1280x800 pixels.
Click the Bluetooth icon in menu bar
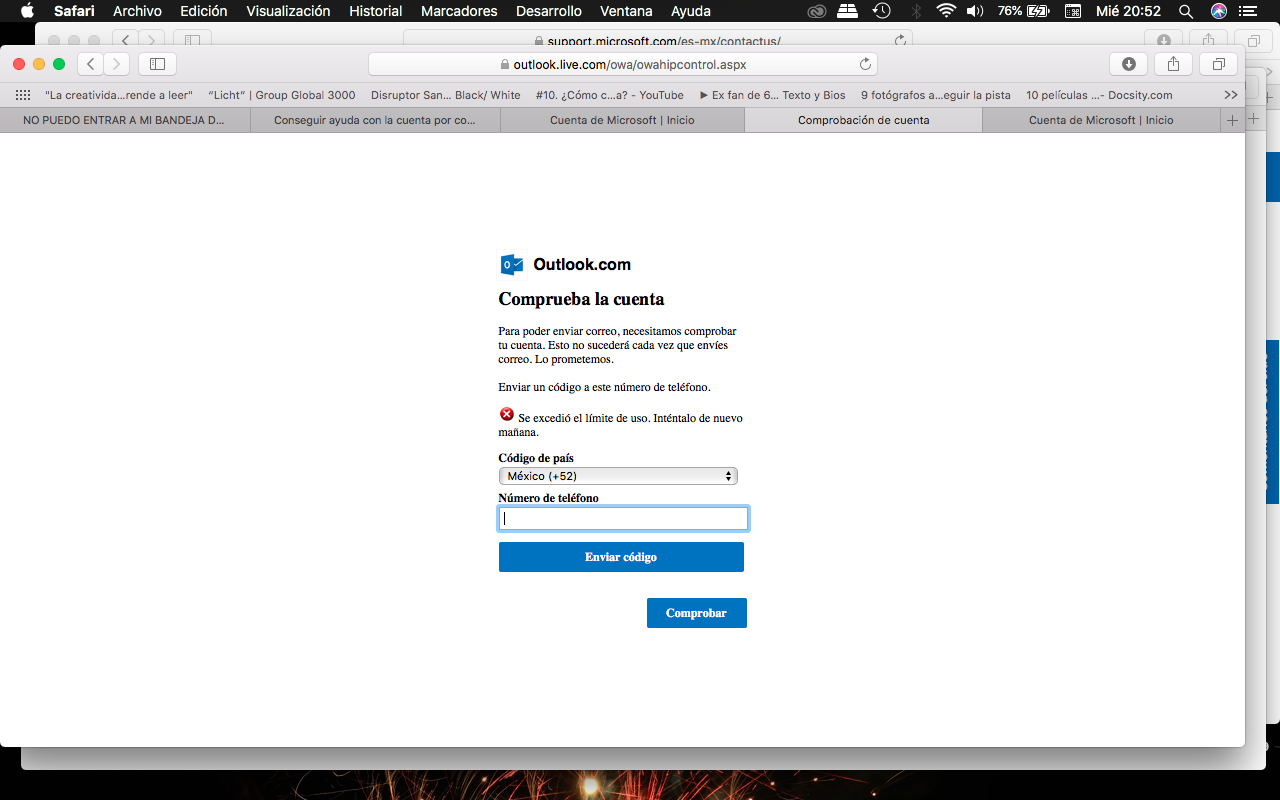(916, 11)
